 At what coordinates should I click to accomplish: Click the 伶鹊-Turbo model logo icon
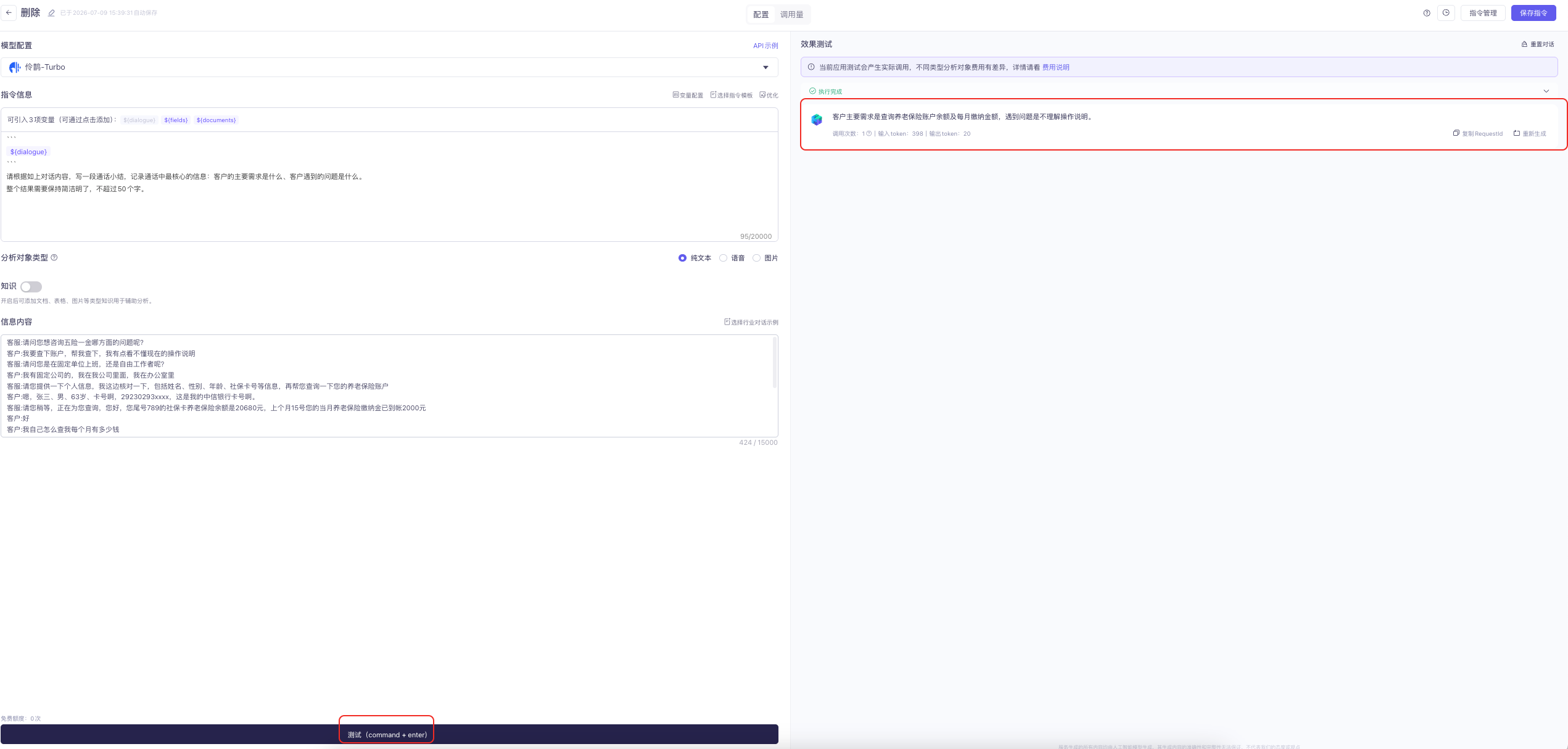coord(15,67)
